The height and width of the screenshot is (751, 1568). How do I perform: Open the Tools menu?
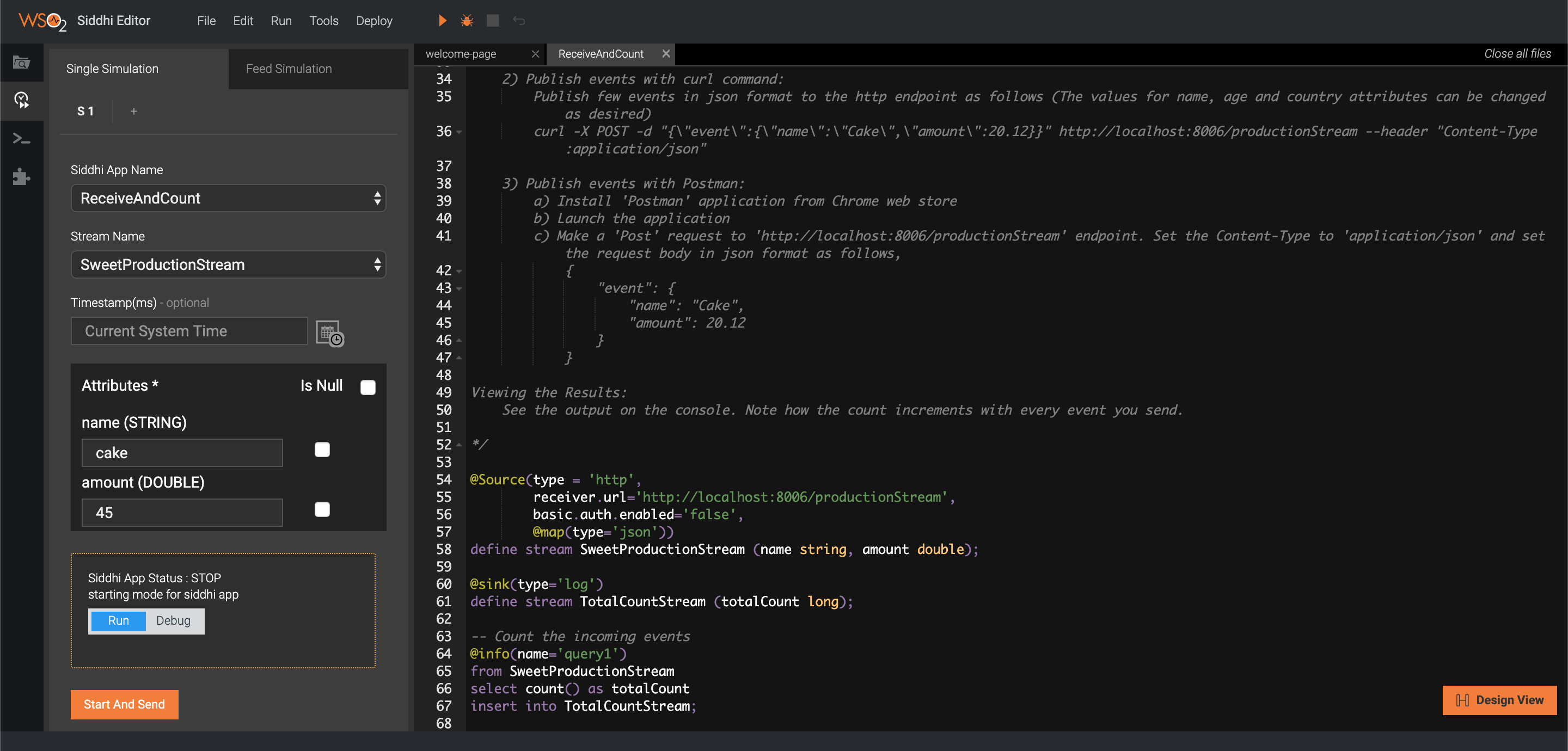point(324,21)
